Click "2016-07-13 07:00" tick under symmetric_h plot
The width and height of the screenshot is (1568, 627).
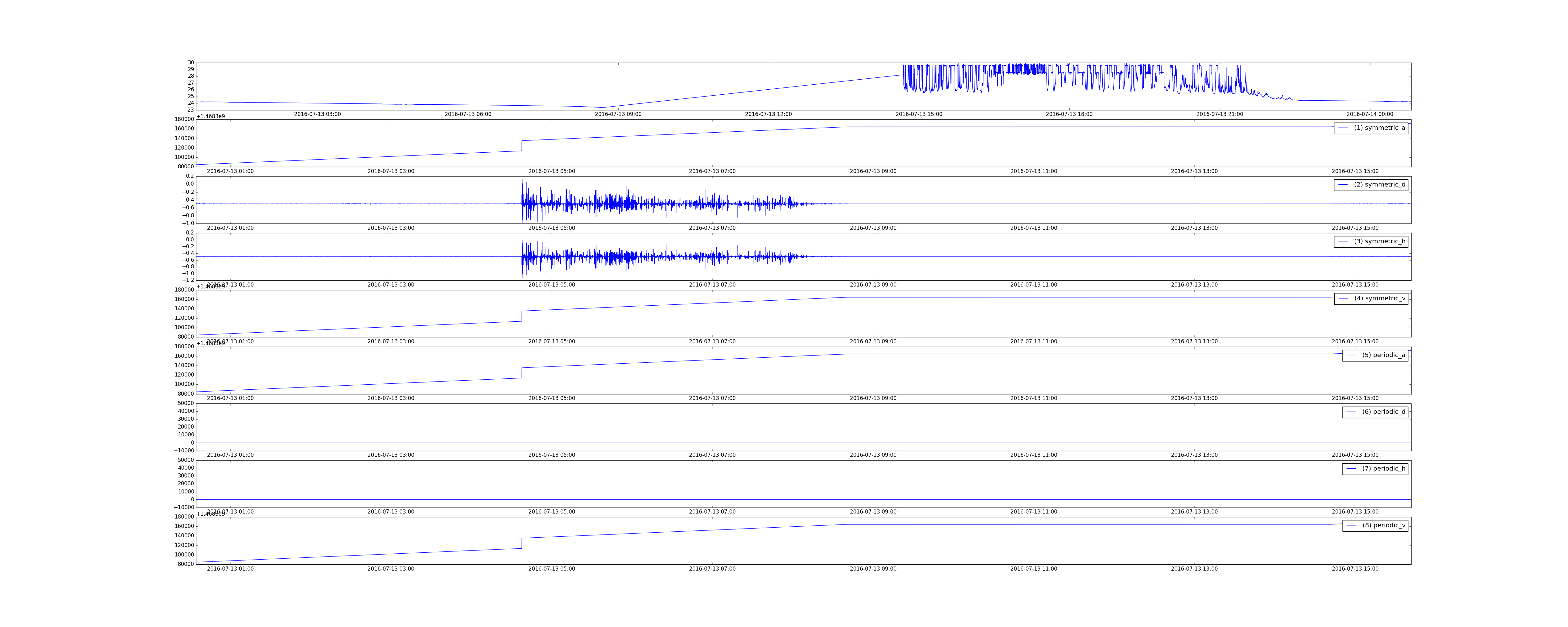[712, 285]
